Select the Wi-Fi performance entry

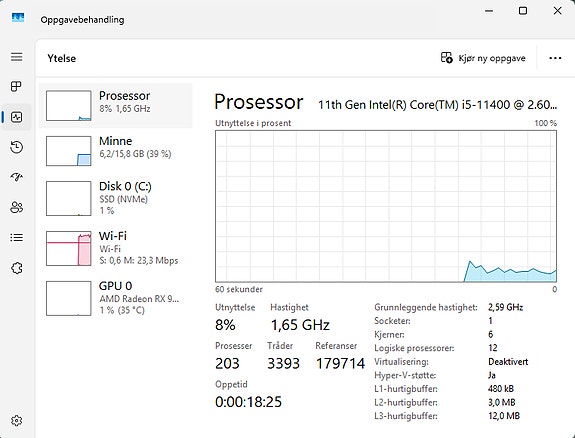click(x=116, y=248)
